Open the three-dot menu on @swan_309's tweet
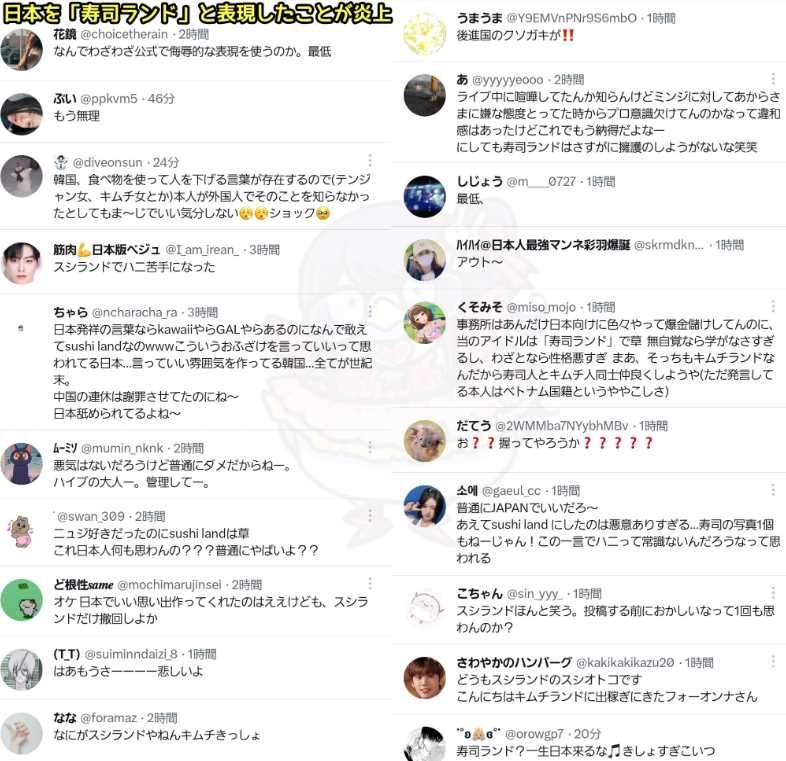Screen dimensions: 786x761 click(370, 515)
